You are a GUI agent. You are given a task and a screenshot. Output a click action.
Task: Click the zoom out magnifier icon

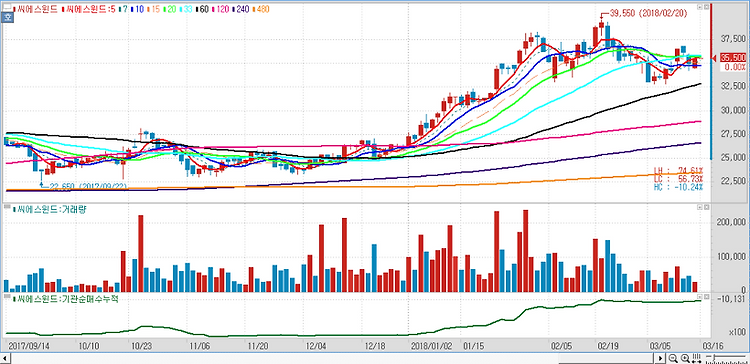pyautogui.click(x=673, y=358)
